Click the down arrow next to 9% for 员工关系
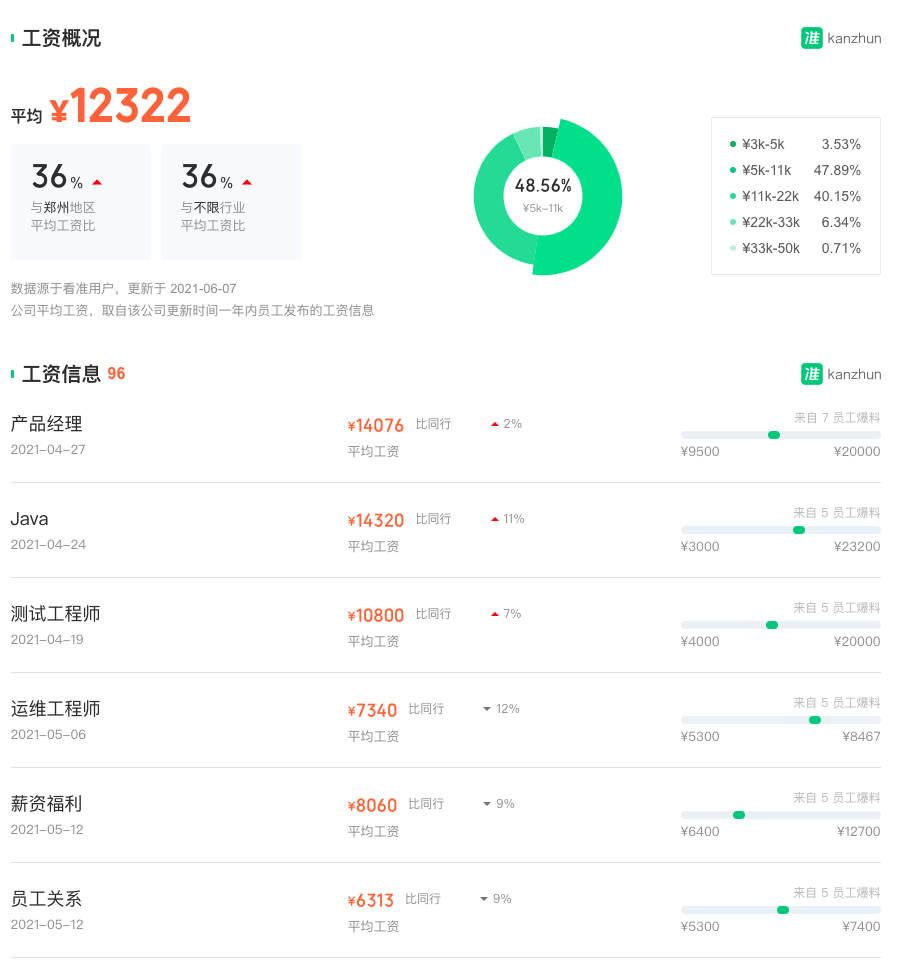 pos(484,899)
